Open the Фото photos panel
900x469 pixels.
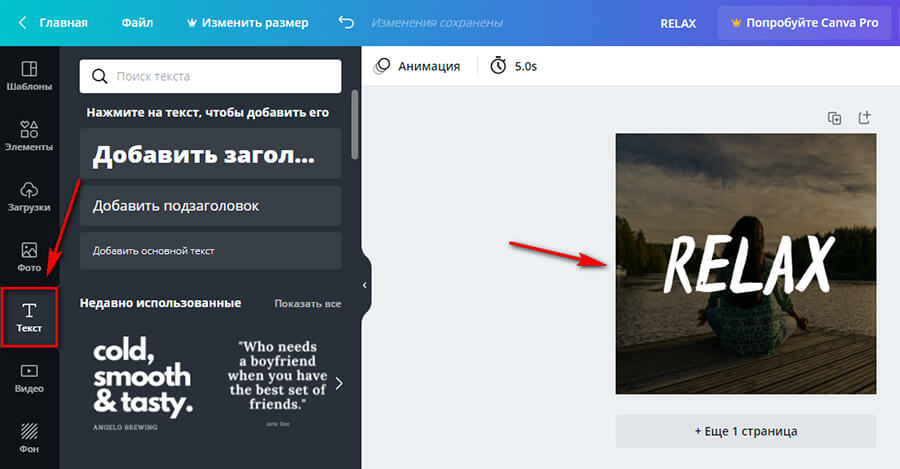(x=29, y=257)
